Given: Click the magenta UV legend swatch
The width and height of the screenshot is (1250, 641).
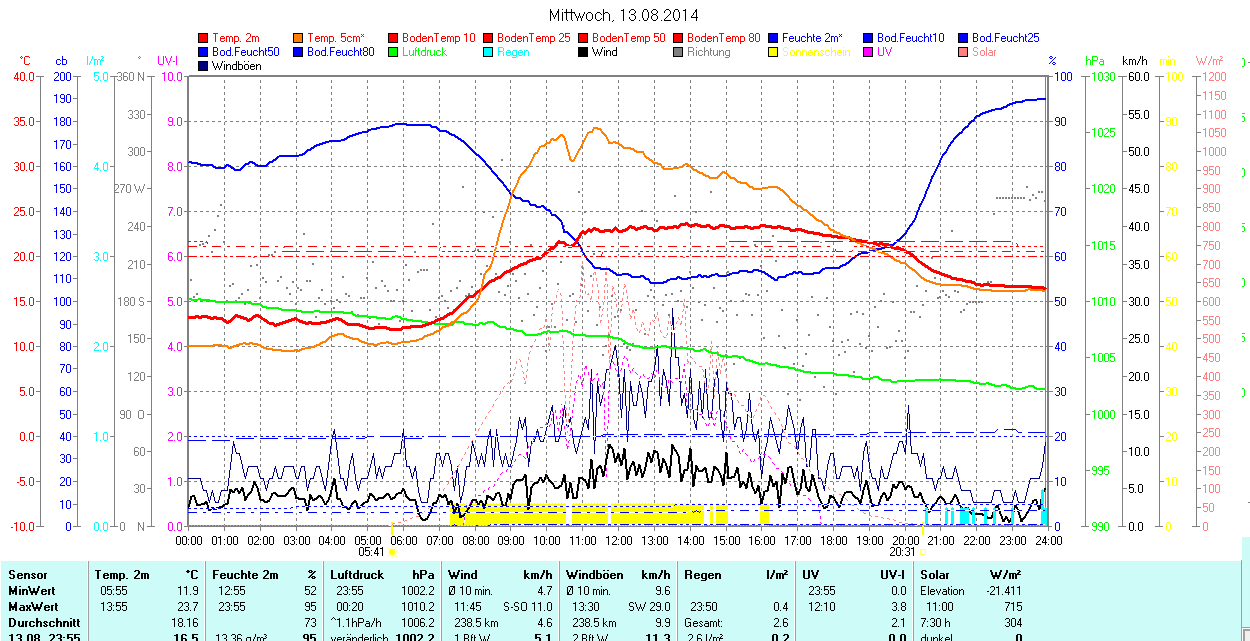Looking at the screenshot, I should (868, 52).
